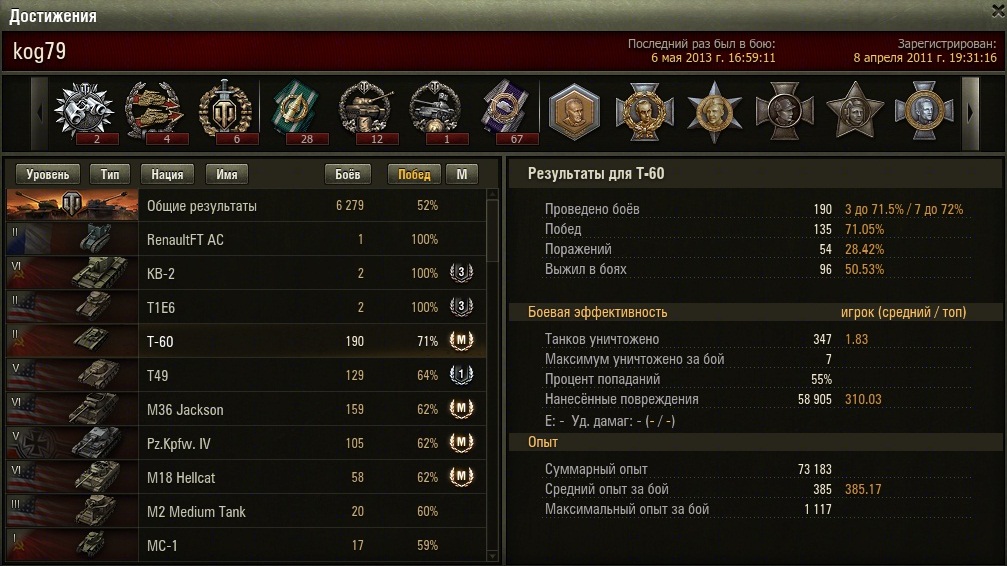Click the Тип sort button

click(110, 174)
